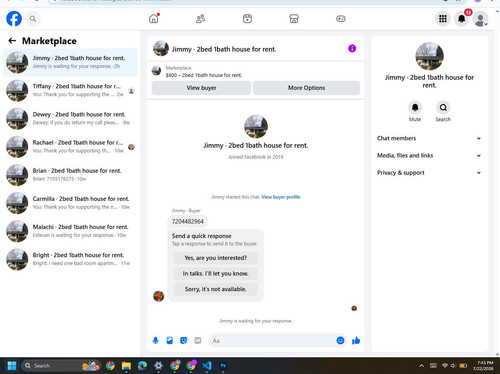Click the Windows Start button
Image resolution: width=500 pixels, height=374 pixels.
click(12, 366)
